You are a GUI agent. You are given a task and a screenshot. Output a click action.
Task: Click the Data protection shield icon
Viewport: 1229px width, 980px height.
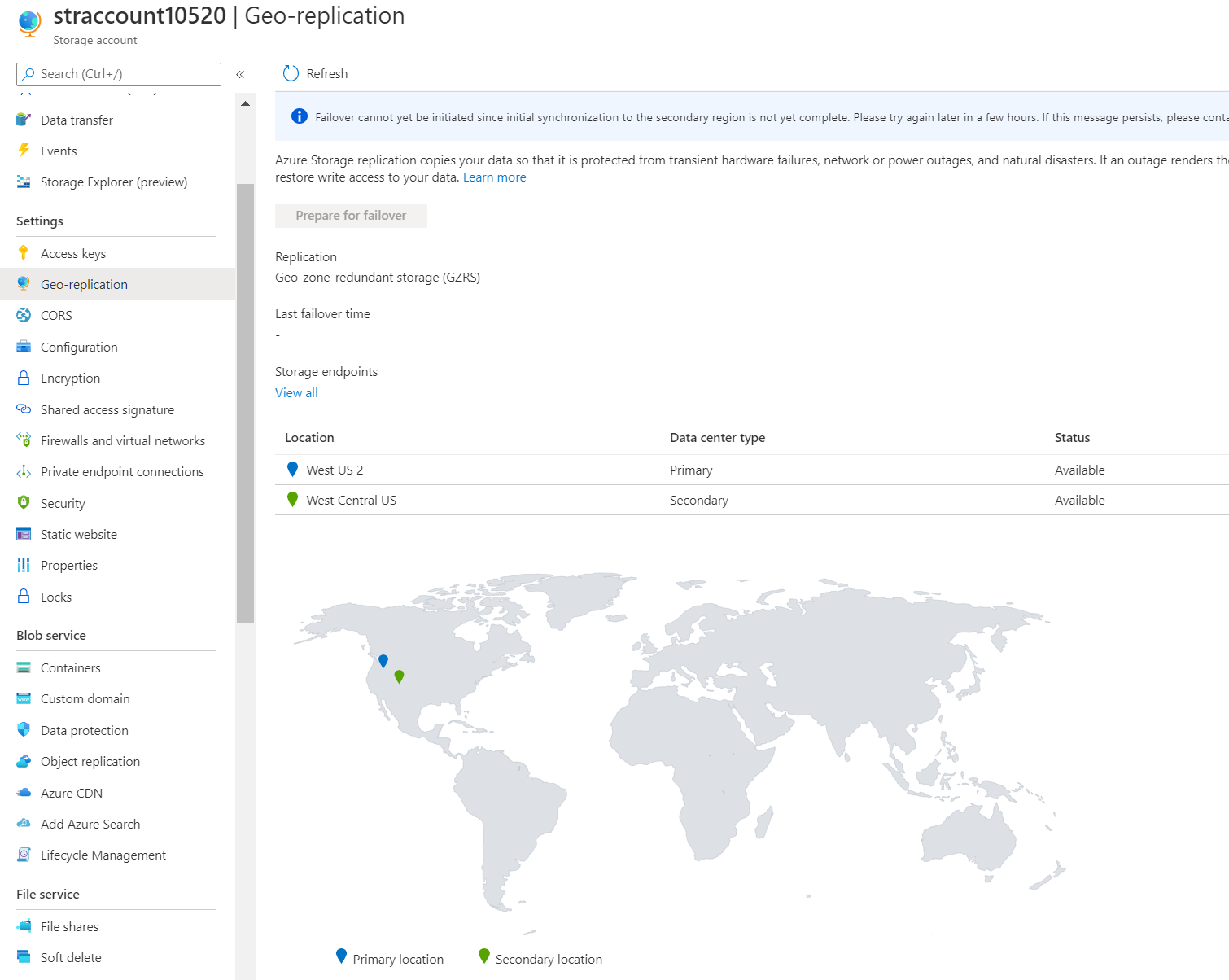24,730
